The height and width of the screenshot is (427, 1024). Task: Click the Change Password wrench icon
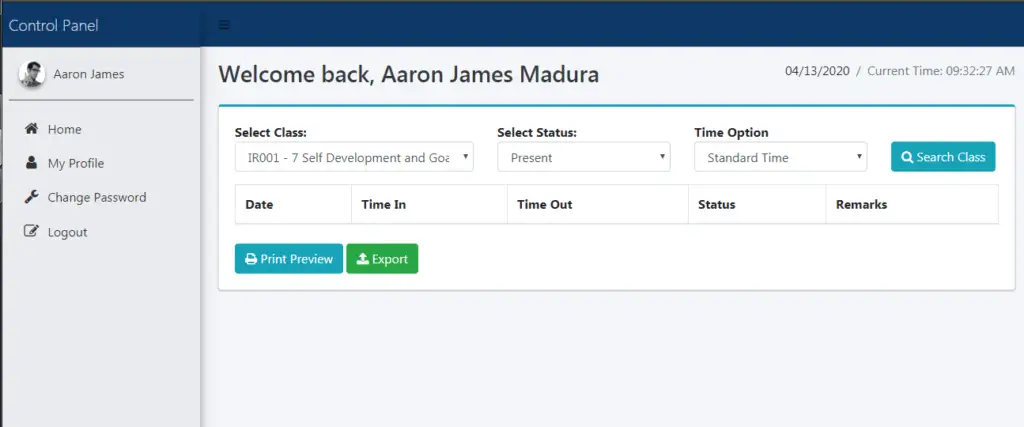coord(32,197)
